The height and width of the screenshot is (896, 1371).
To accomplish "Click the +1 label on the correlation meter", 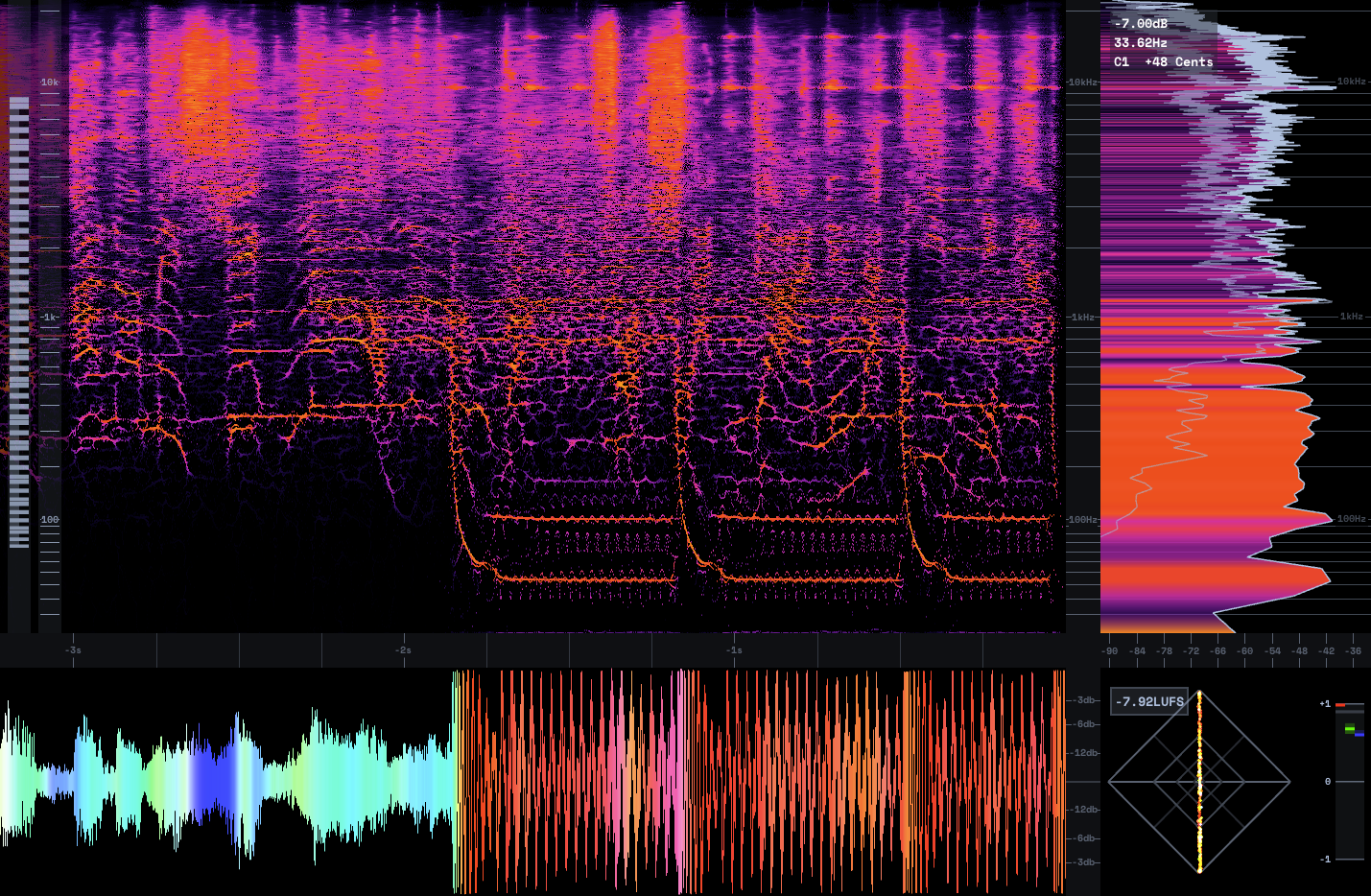I will 1325,704.
